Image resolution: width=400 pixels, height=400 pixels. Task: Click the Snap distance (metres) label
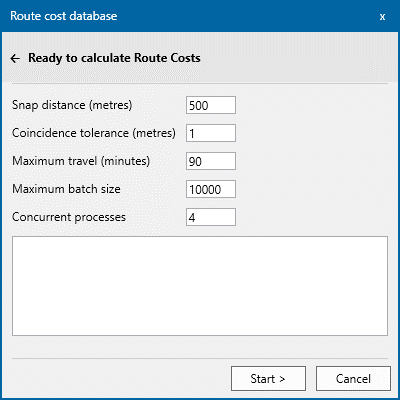click(x=72, y=105)
